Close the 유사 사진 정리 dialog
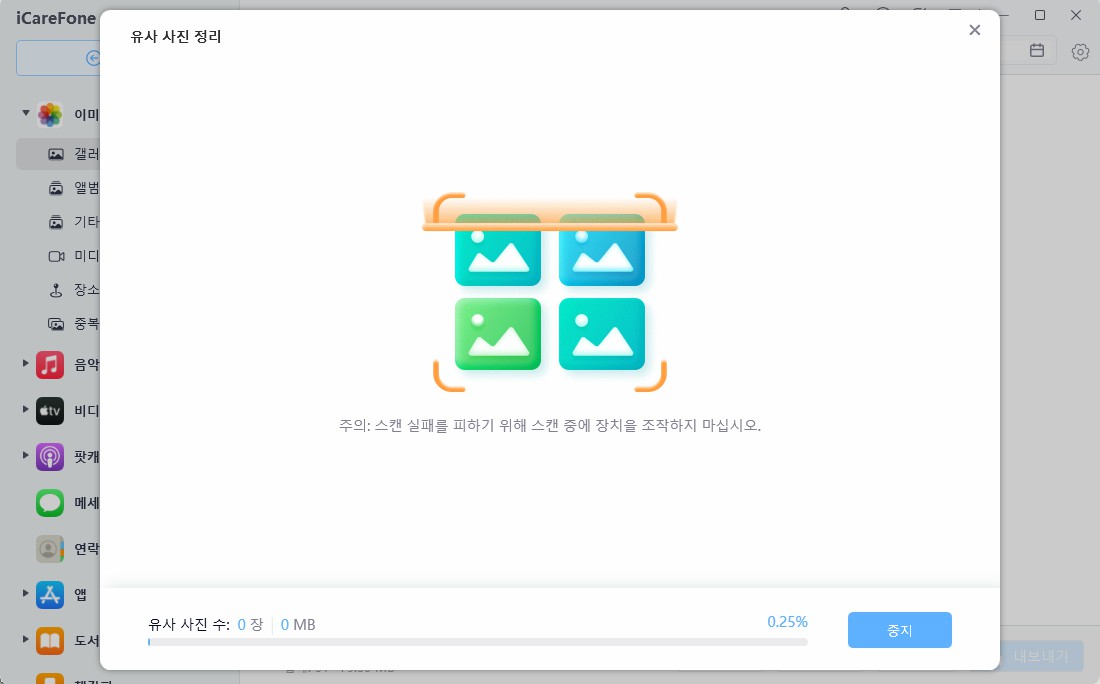Viewport: 1100px width, 684px height. (x=975, y=30)
